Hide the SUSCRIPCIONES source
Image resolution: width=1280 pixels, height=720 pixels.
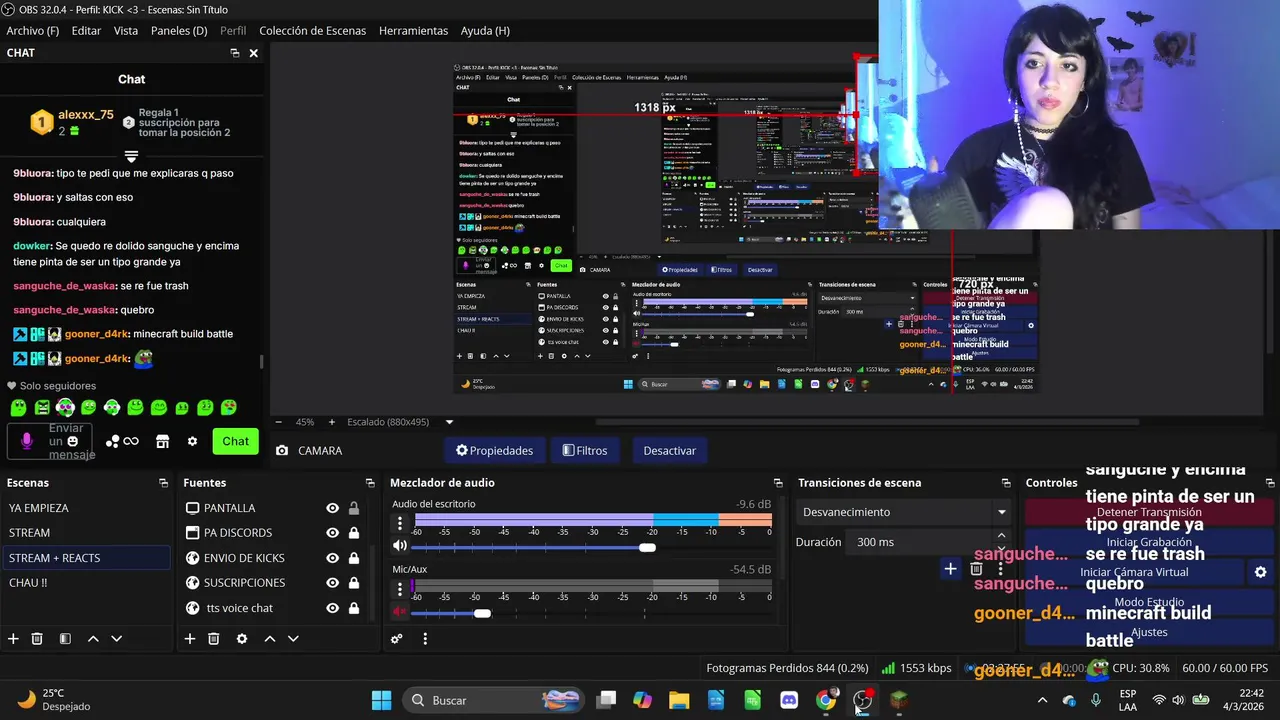[x=332, y=583]
